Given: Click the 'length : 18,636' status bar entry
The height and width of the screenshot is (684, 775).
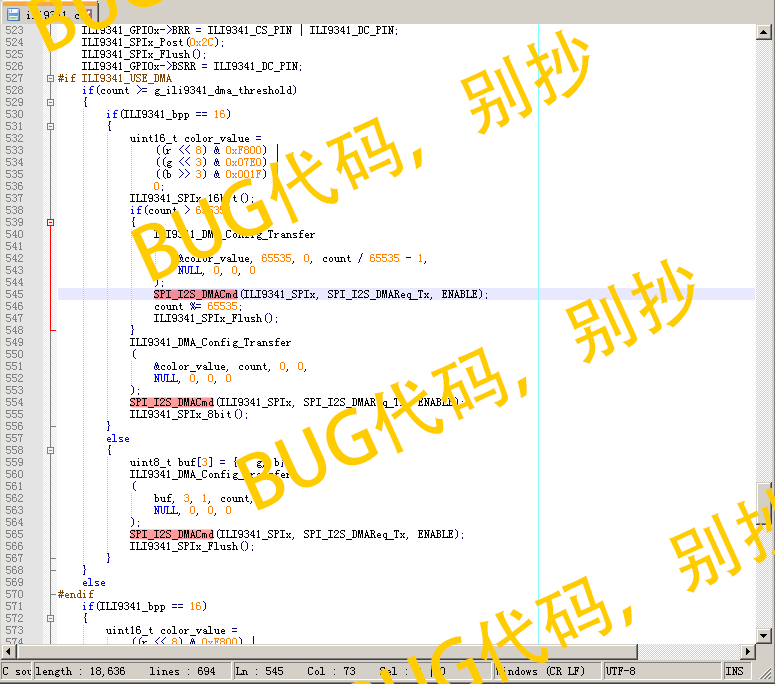Looking at the screenshot, I should point(81,671).
